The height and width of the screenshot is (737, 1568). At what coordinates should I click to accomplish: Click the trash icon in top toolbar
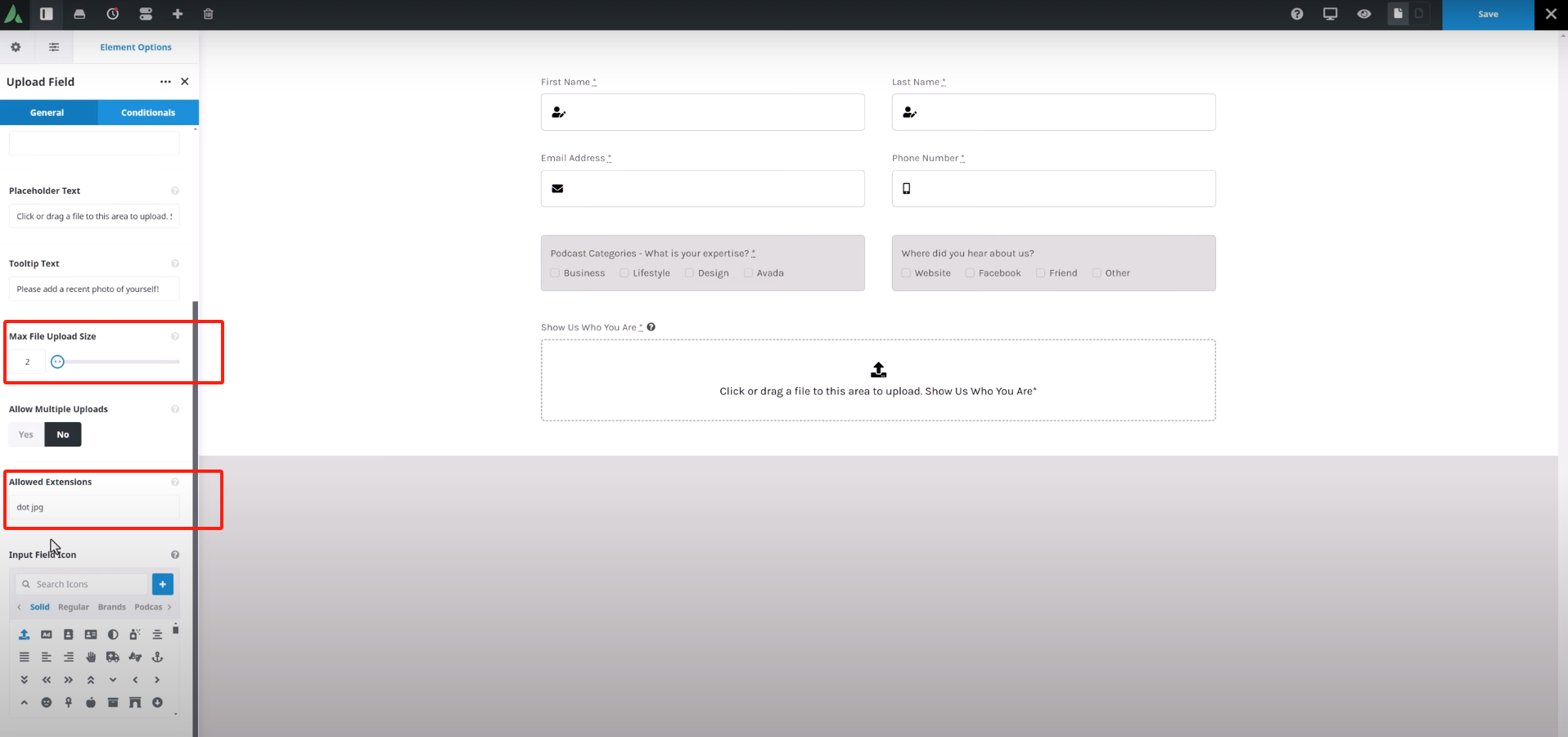[x=208, y=14]
